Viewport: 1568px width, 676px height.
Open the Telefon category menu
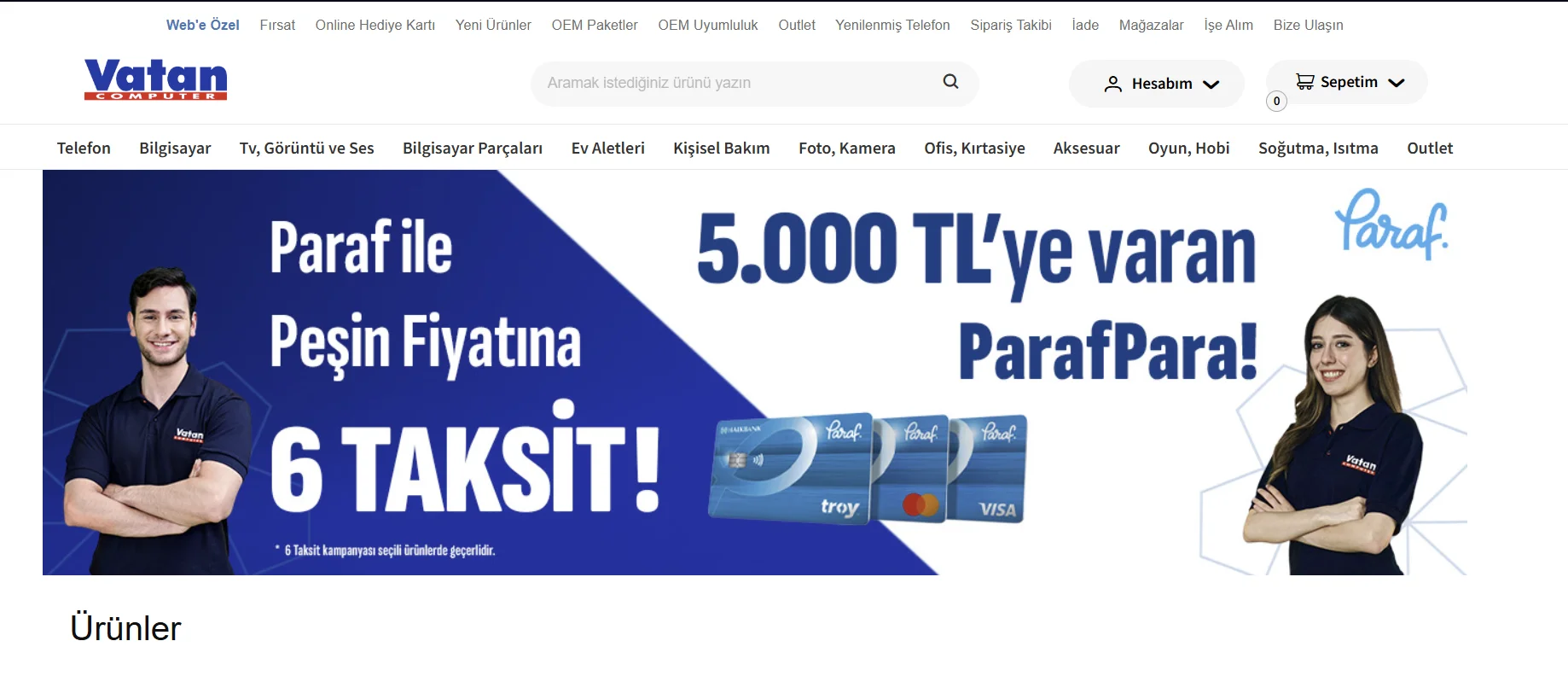[84, 148]
